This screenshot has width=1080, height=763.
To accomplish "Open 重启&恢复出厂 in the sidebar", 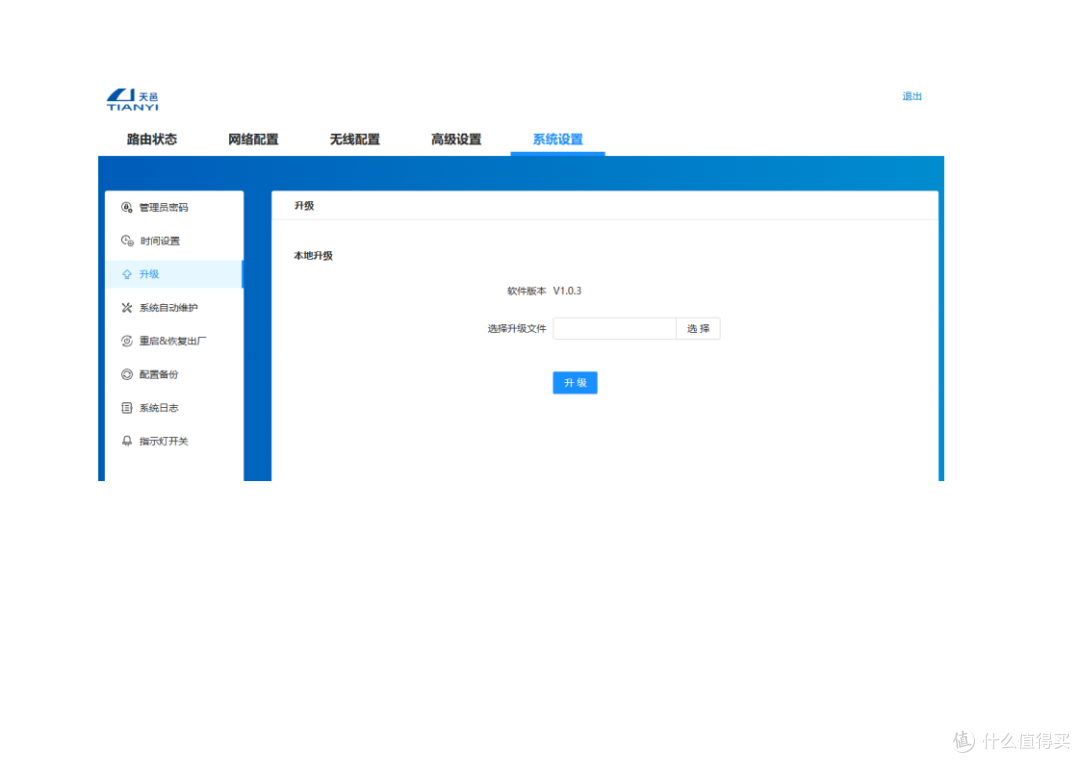I will pyautogui.click(x=174, y=341).
